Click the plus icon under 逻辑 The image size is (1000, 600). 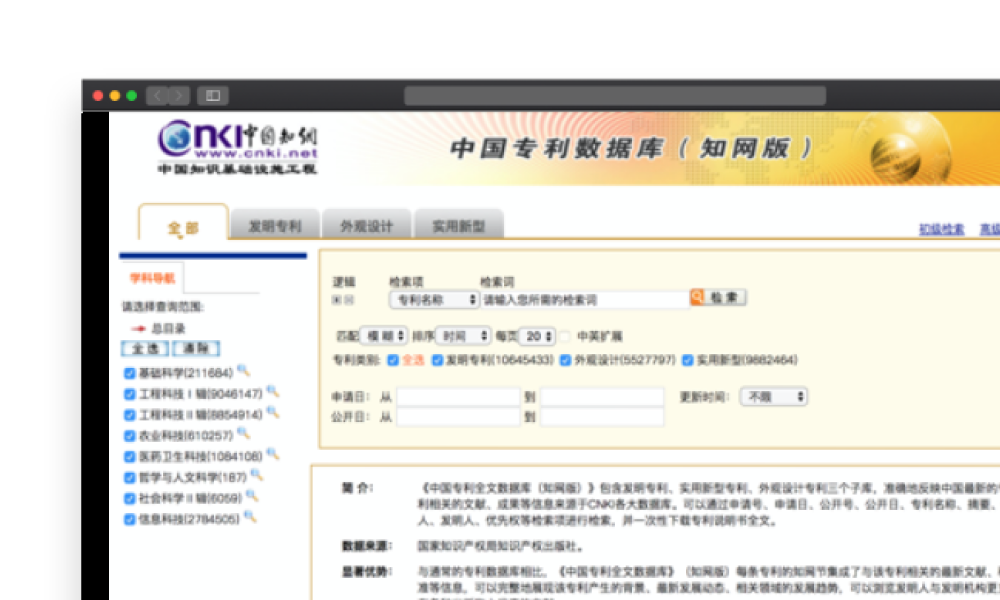(x=337, y=300)
